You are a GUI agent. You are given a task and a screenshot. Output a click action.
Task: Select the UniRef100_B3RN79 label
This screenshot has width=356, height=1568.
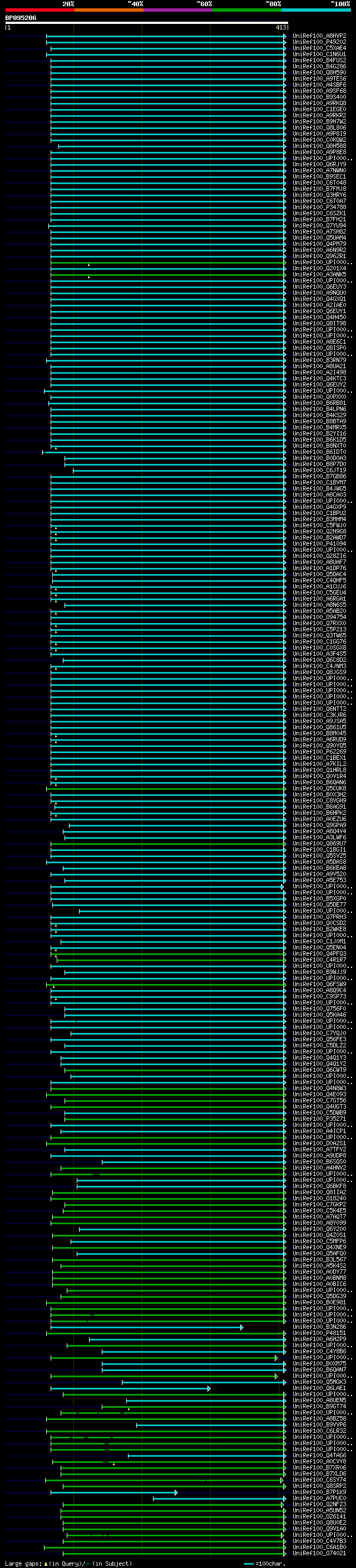(319, 360)
